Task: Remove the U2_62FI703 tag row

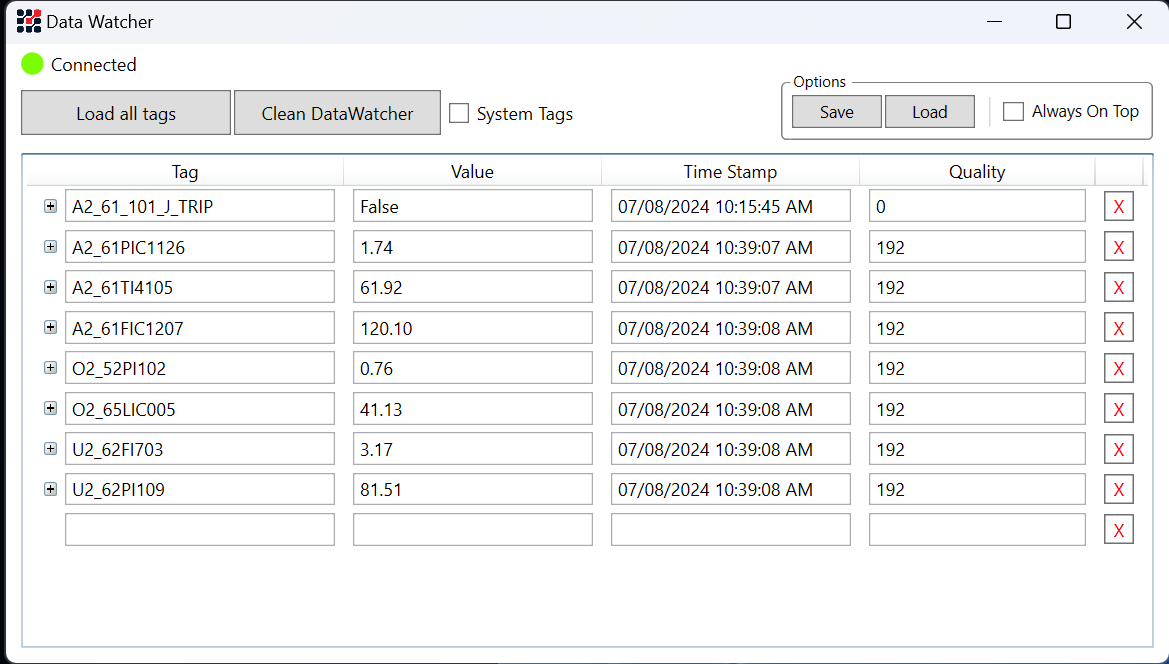Action: pyautogui.click(x=1118, y=450)
